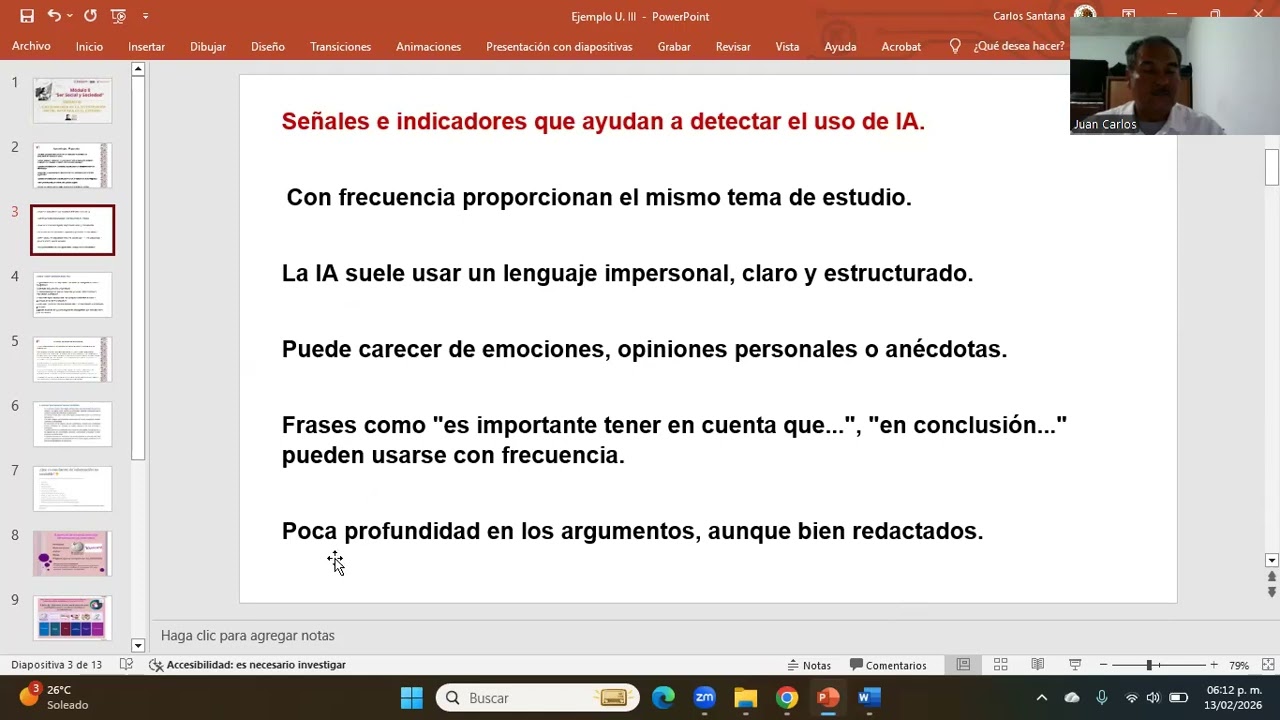
Task: Open the Ayuda tab
Action: pyautogui.click(x=840, y=46)
